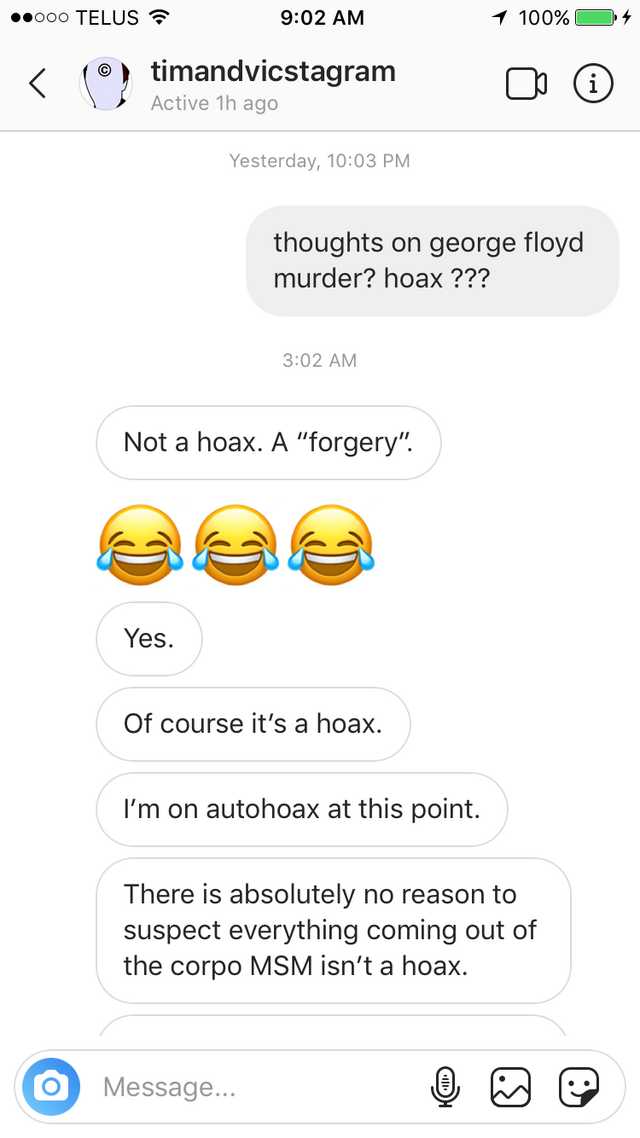Record a voice message with the microphone
Viewport: 640px width, 1138px height.
pos(445,1087)
